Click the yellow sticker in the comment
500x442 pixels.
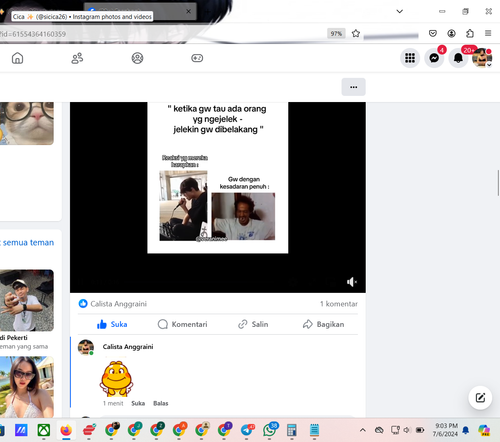pos(116,379)
